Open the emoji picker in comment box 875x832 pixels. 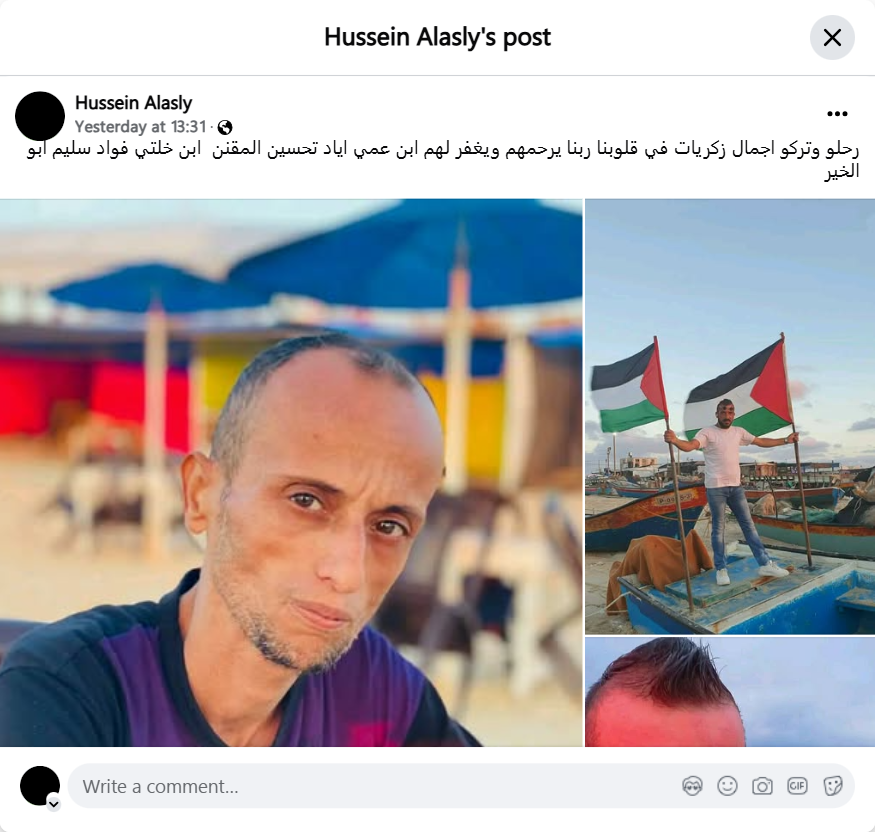tap(727, 786)
